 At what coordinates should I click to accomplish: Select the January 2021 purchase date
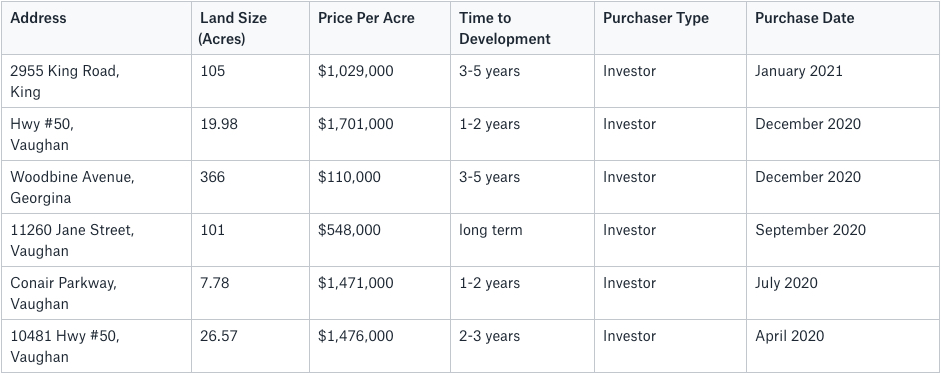tap(843, 81)
